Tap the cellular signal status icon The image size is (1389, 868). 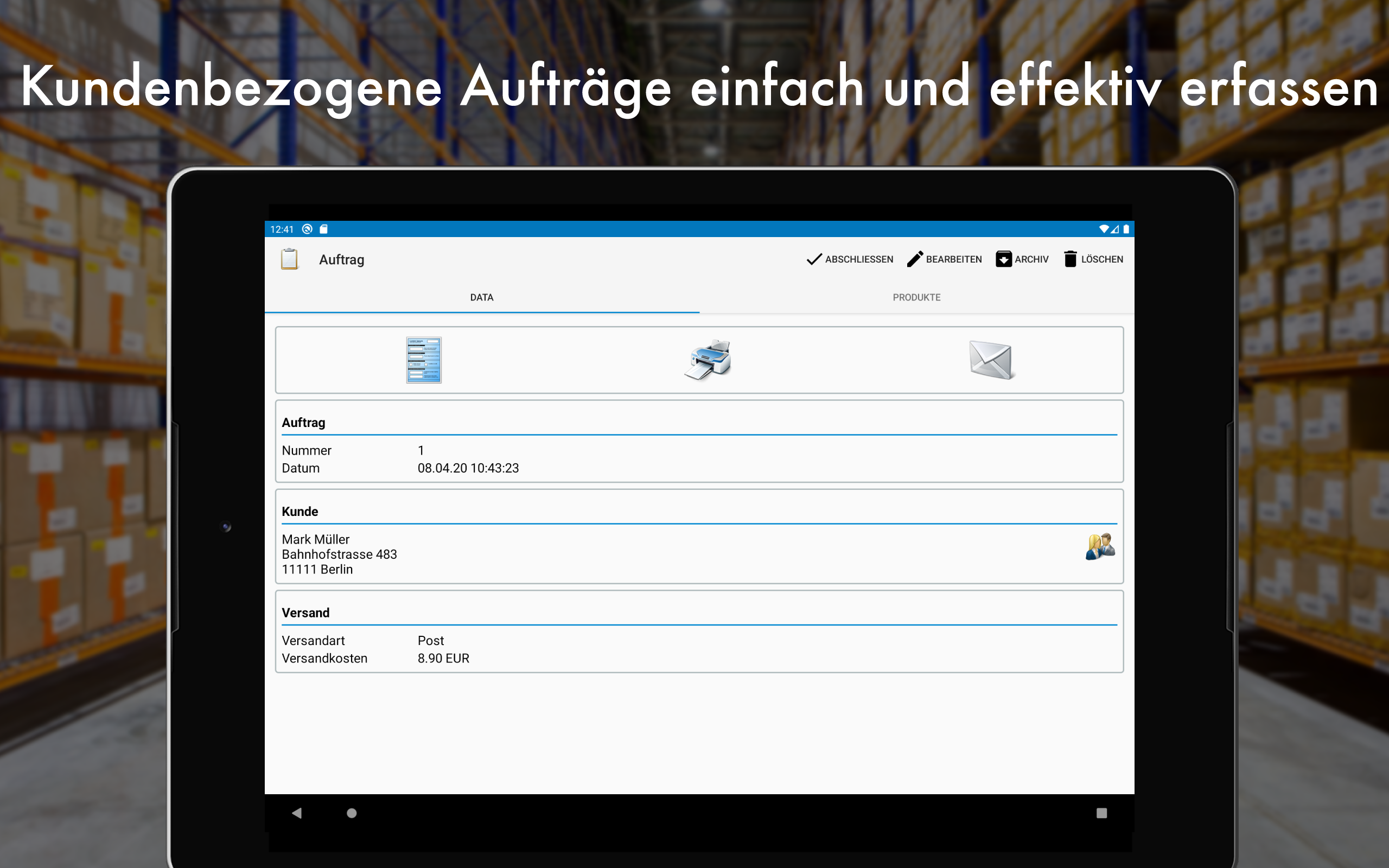1114,229
